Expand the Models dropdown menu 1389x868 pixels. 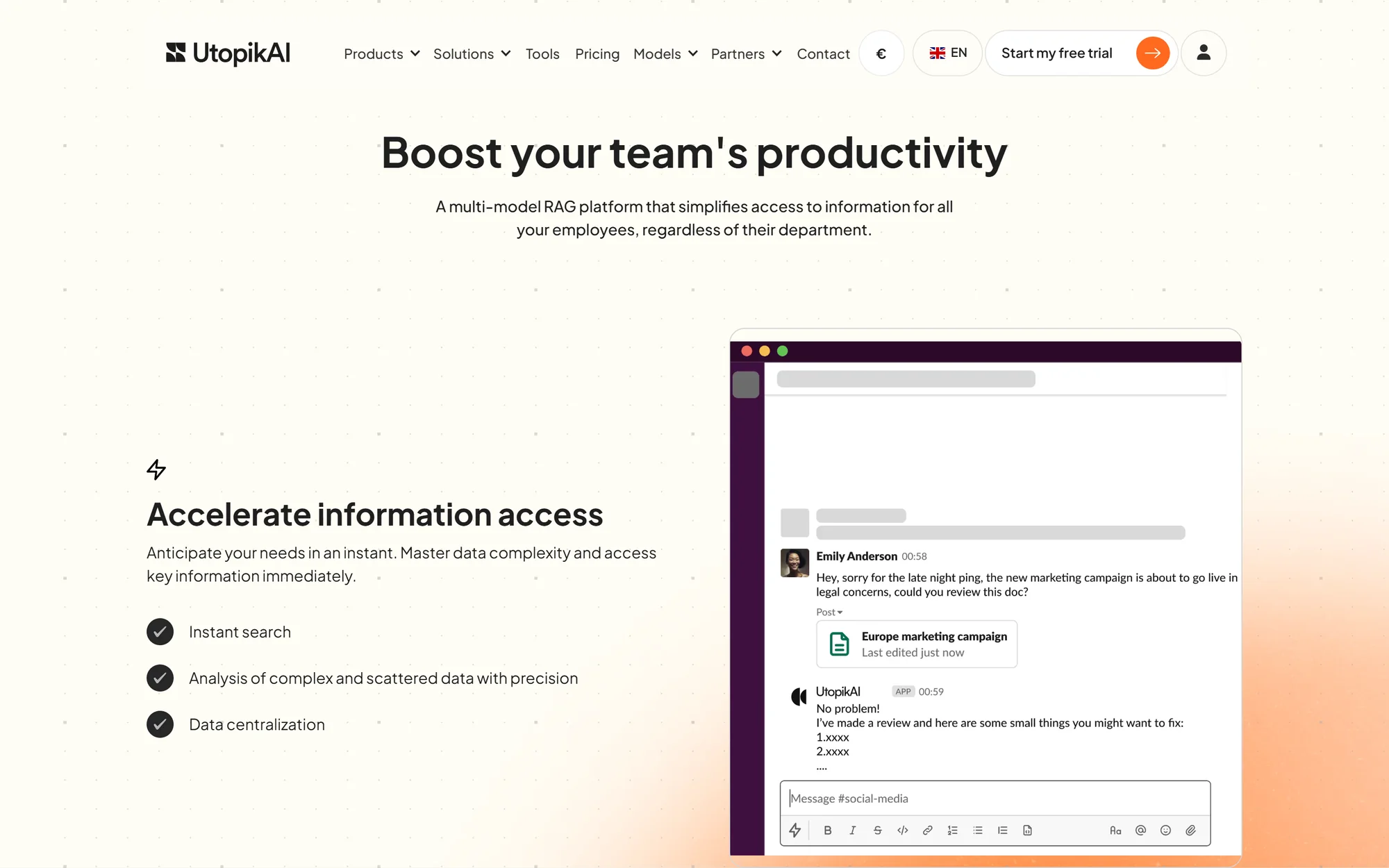click(665, 53)
